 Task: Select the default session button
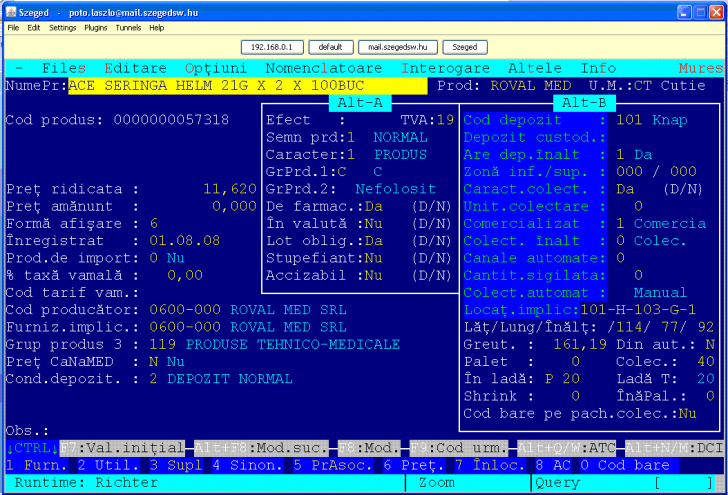[x=331, y=47]
